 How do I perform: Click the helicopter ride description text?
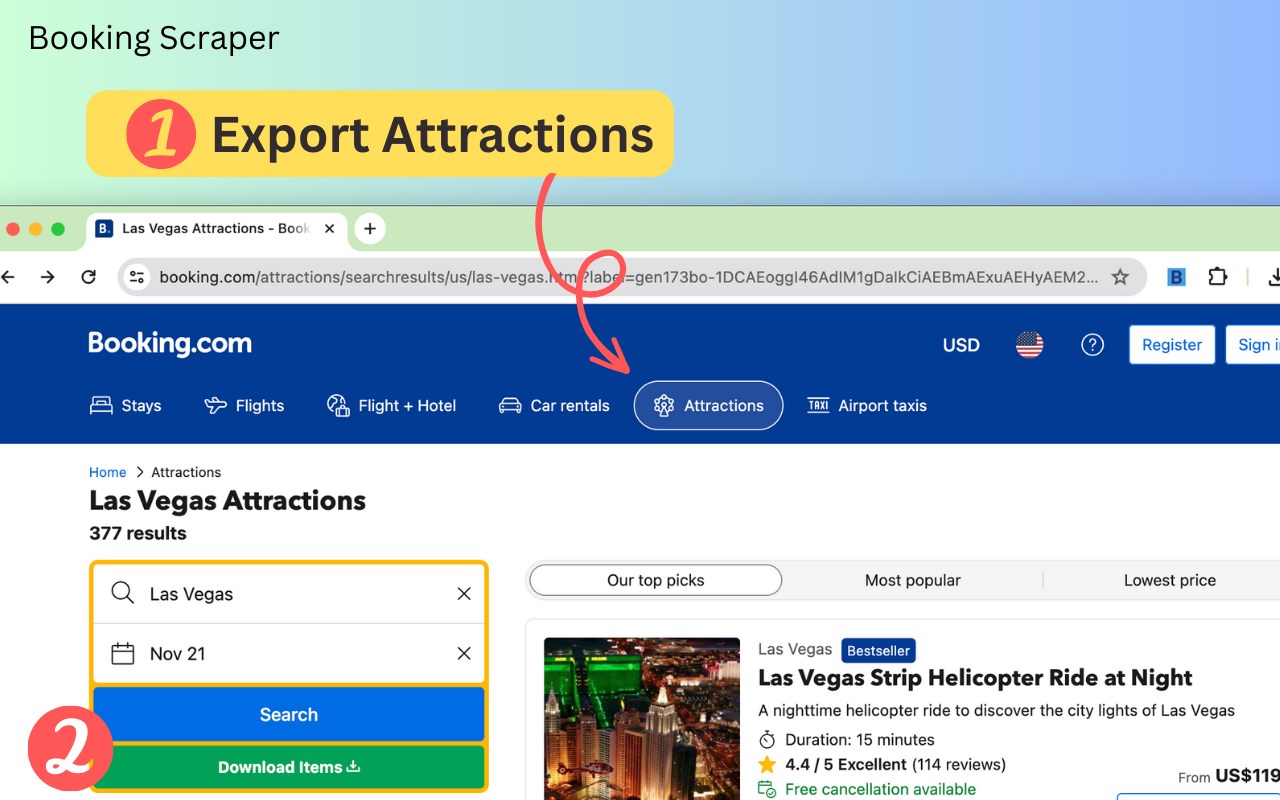coord(996,711)
